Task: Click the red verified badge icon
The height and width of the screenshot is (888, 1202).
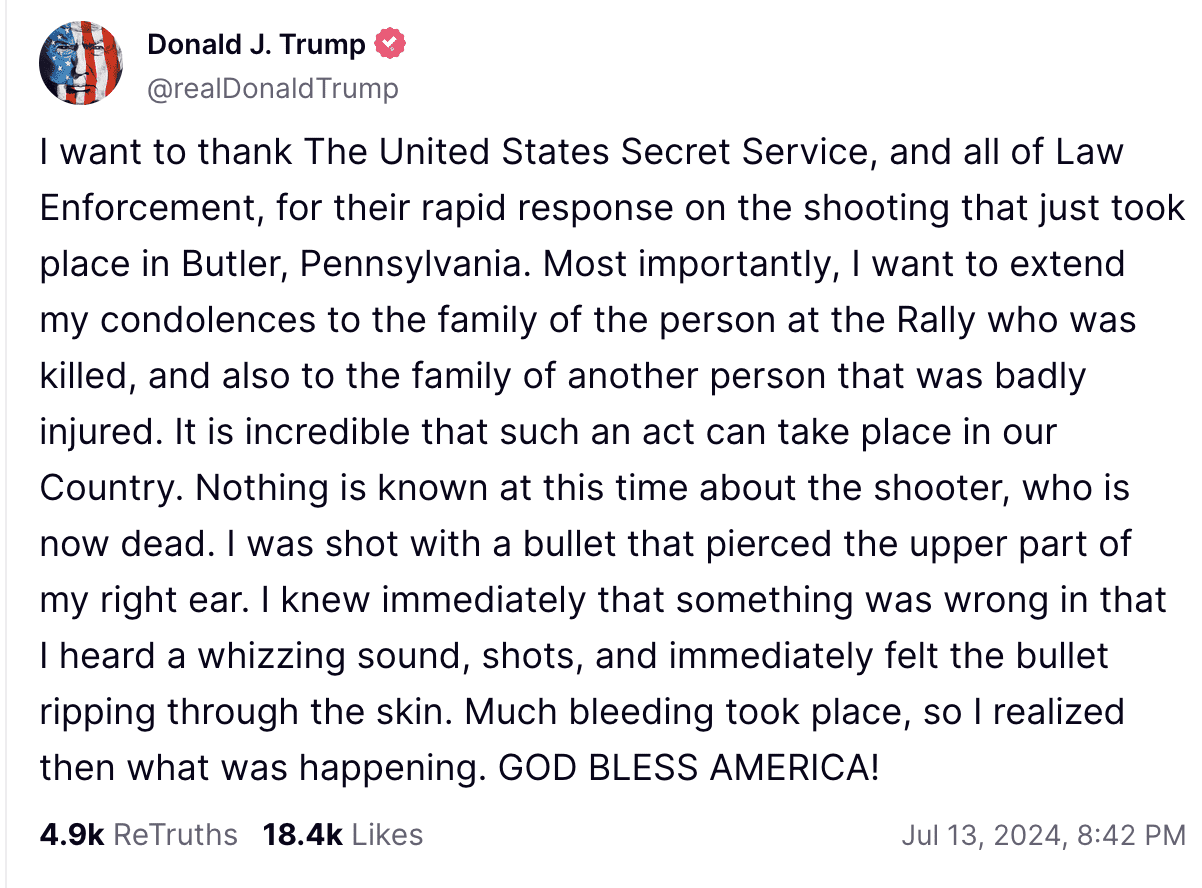Action: click(x=389, y=45)
